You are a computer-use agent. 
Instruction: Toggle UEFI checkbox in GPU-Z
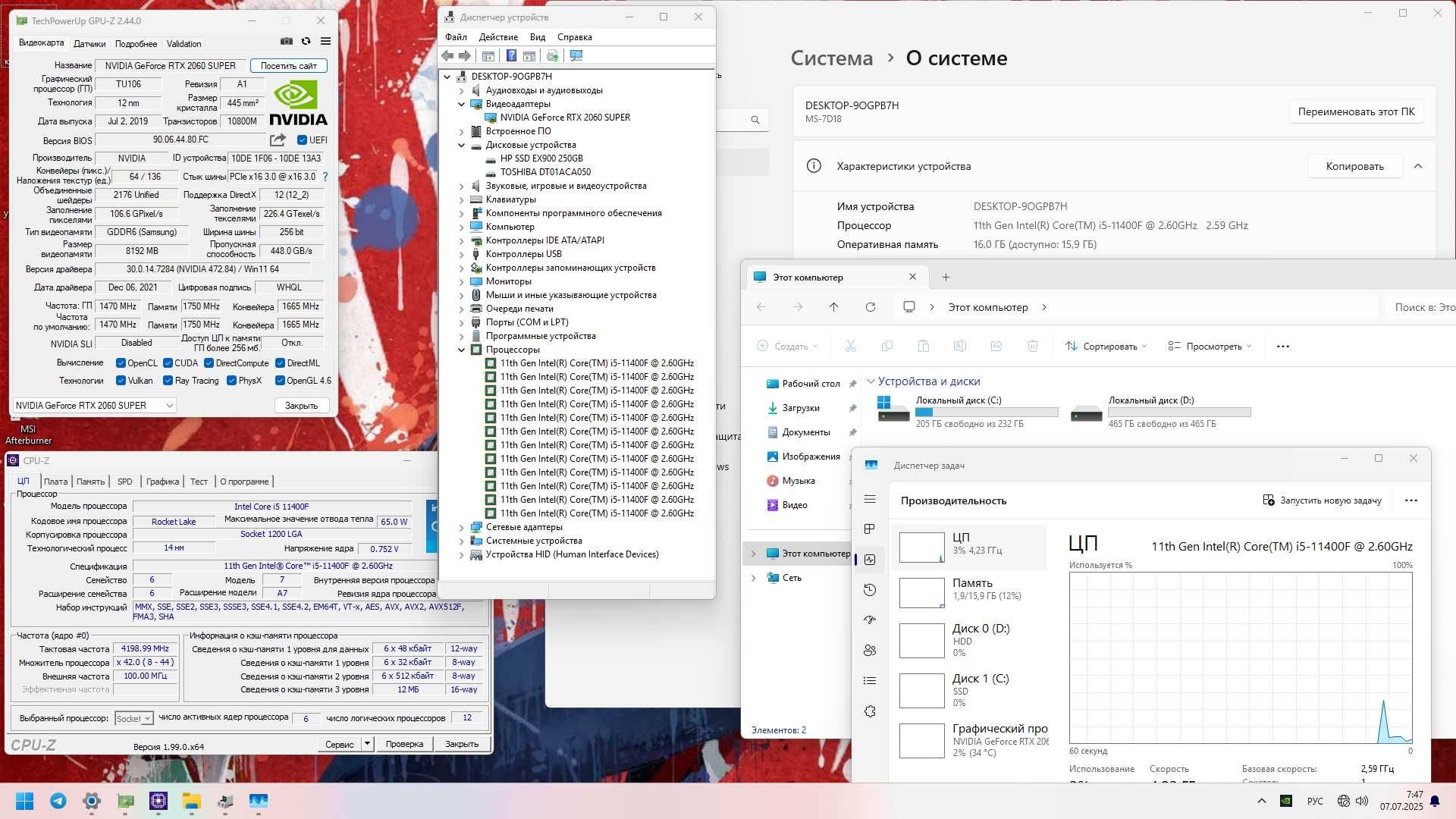coord(303,140)
